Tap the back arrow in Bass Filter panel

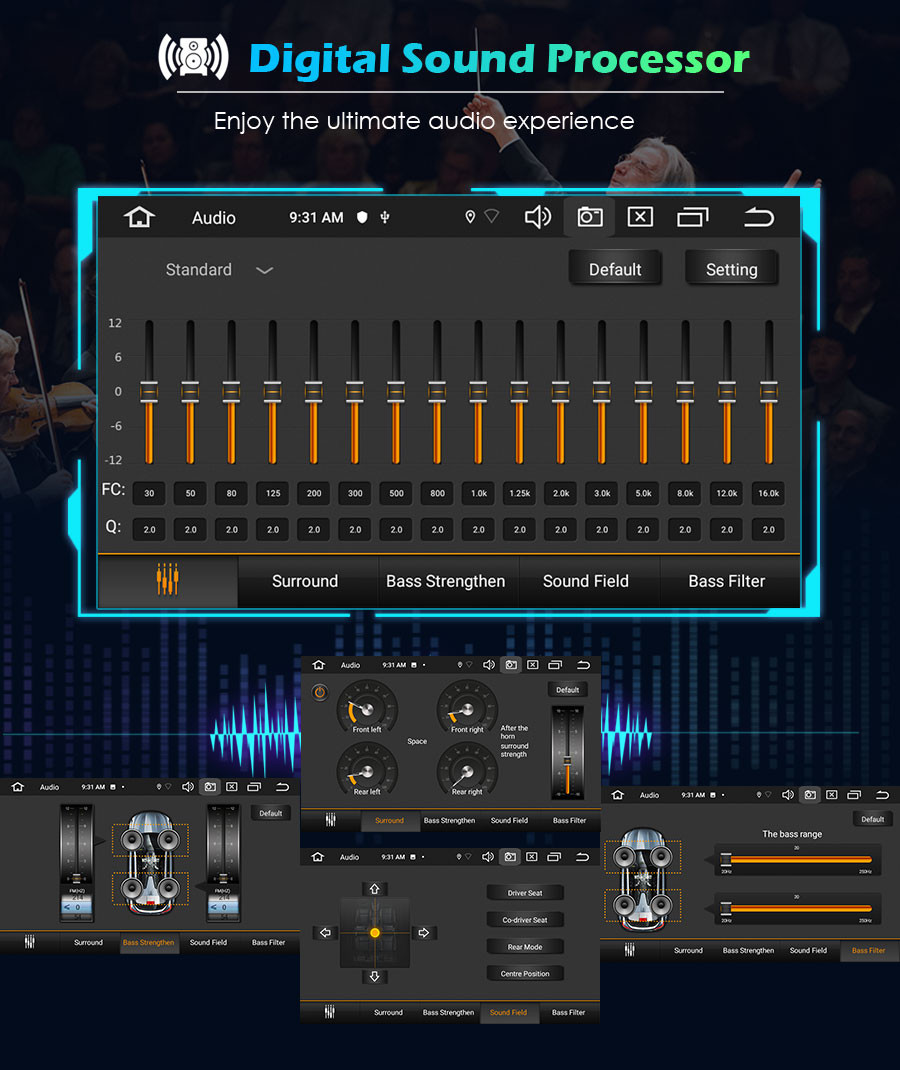[882, 795]
